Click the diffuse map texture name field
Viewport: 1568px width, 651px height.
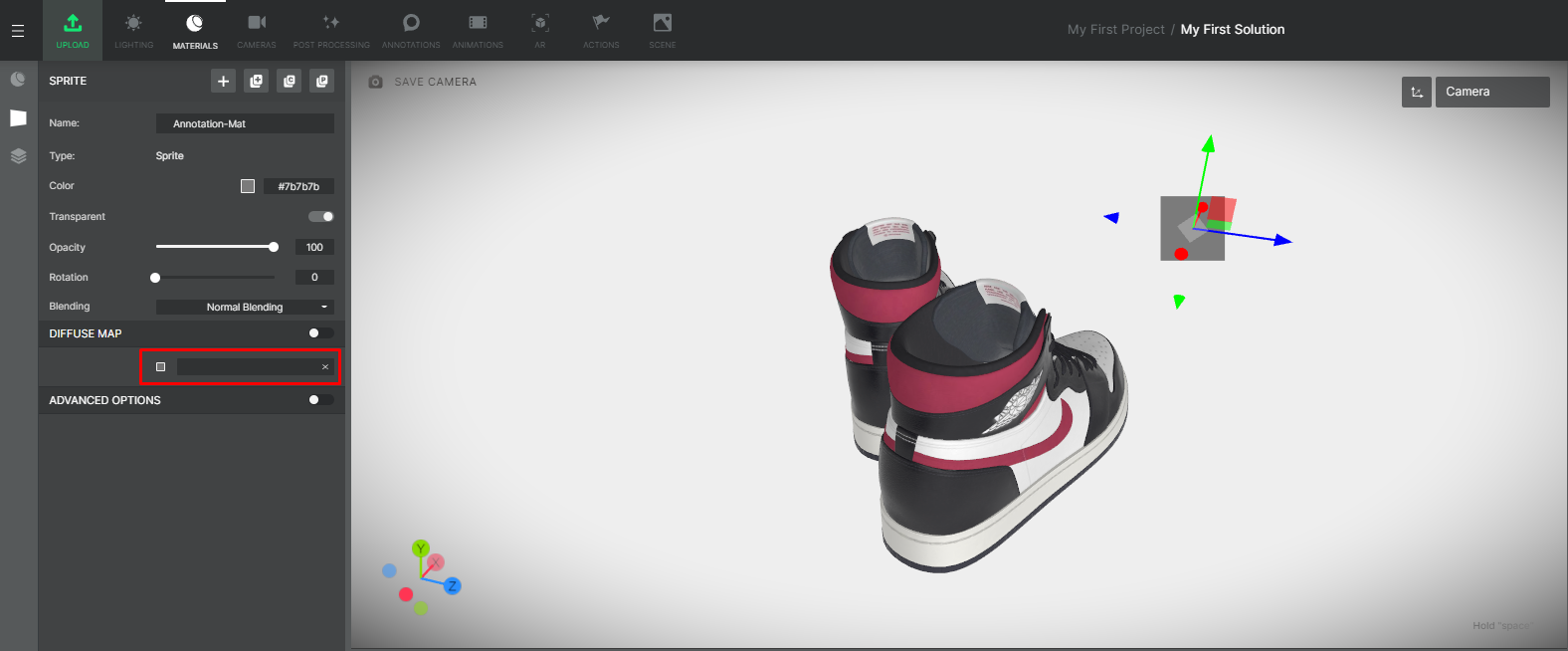click(x=248, y=367)
